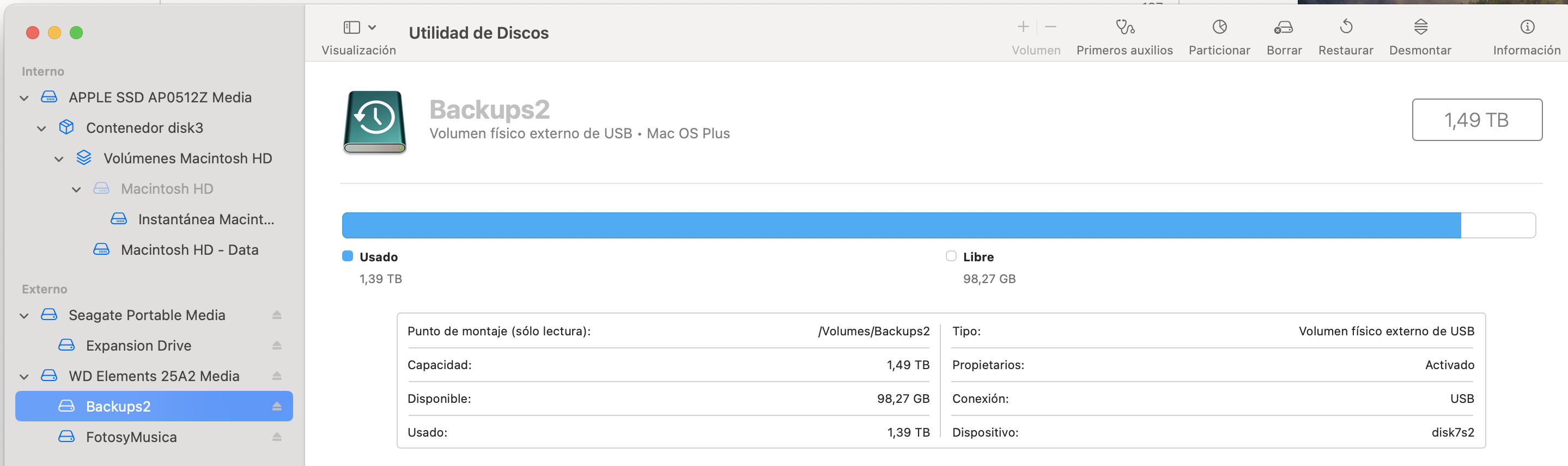Eject the FotosyMusica volume
The image size is (1568, 466).
(277, 437)
